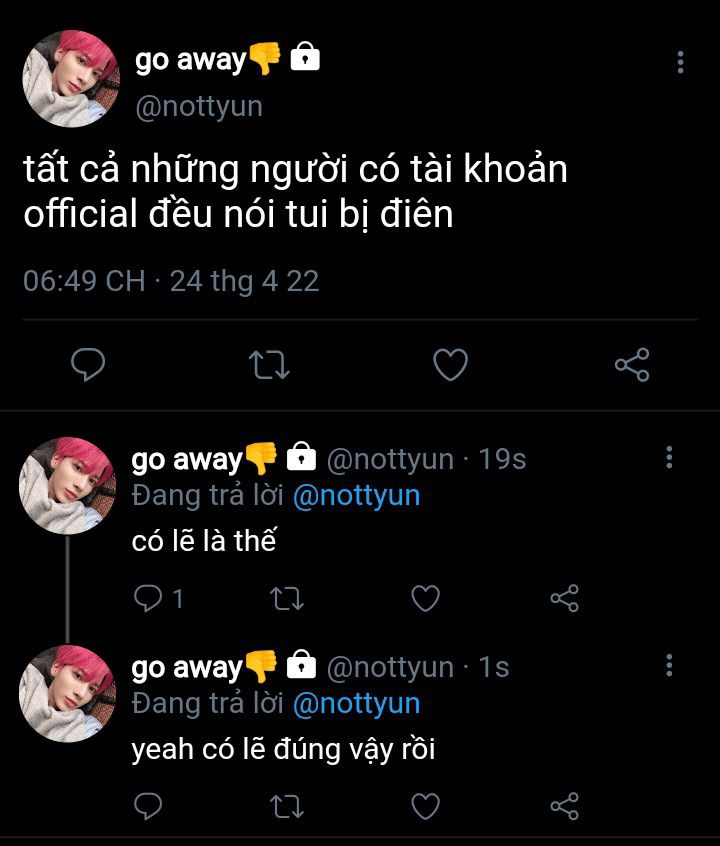Reply to "yeah có lẽ đúng vậy rồi"
The image size is (720, 846).
click(x=148, y=805)
